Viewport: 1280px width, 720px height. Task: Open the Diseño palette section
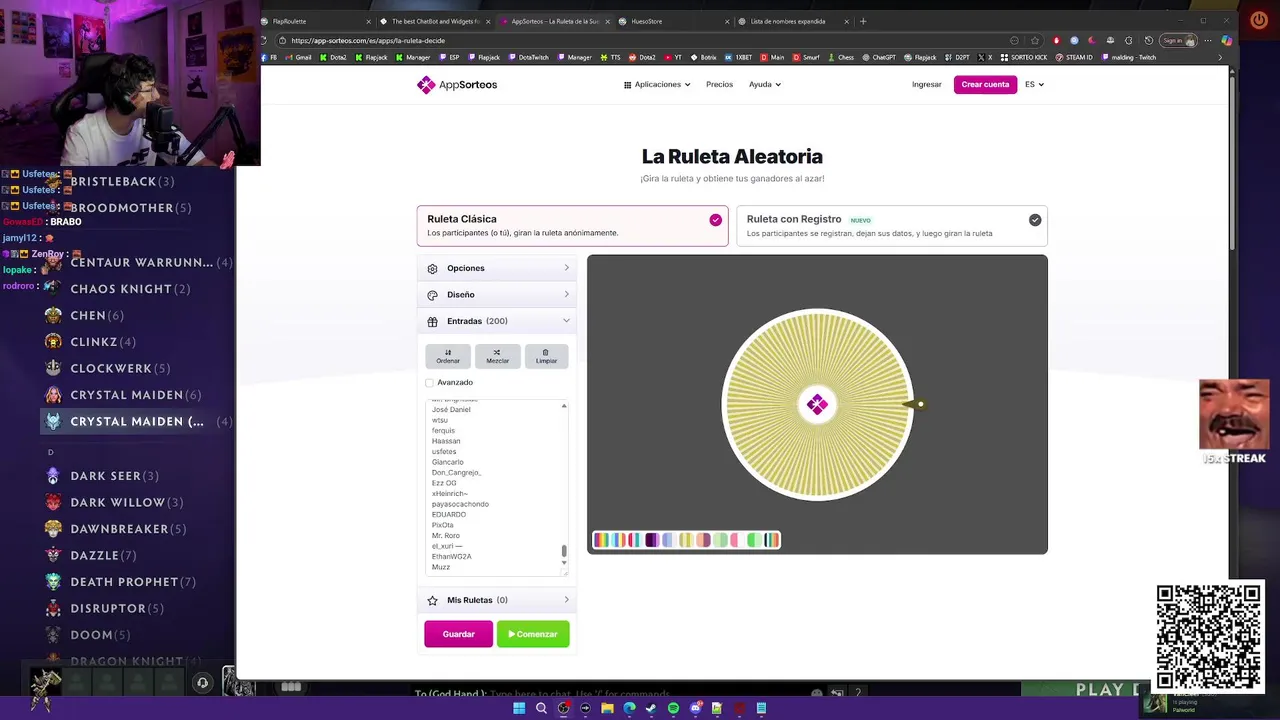point(432,295)
